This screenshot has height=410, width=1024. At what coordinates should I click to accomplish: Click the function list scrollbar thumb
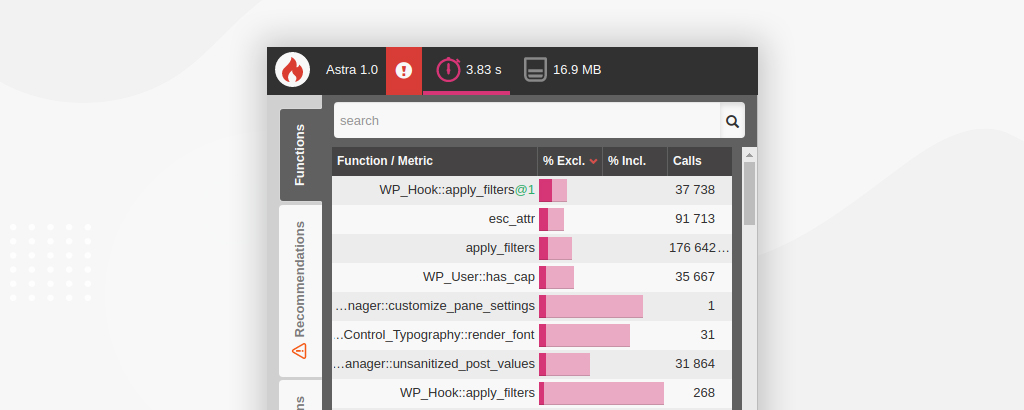[x=750, y=193]
